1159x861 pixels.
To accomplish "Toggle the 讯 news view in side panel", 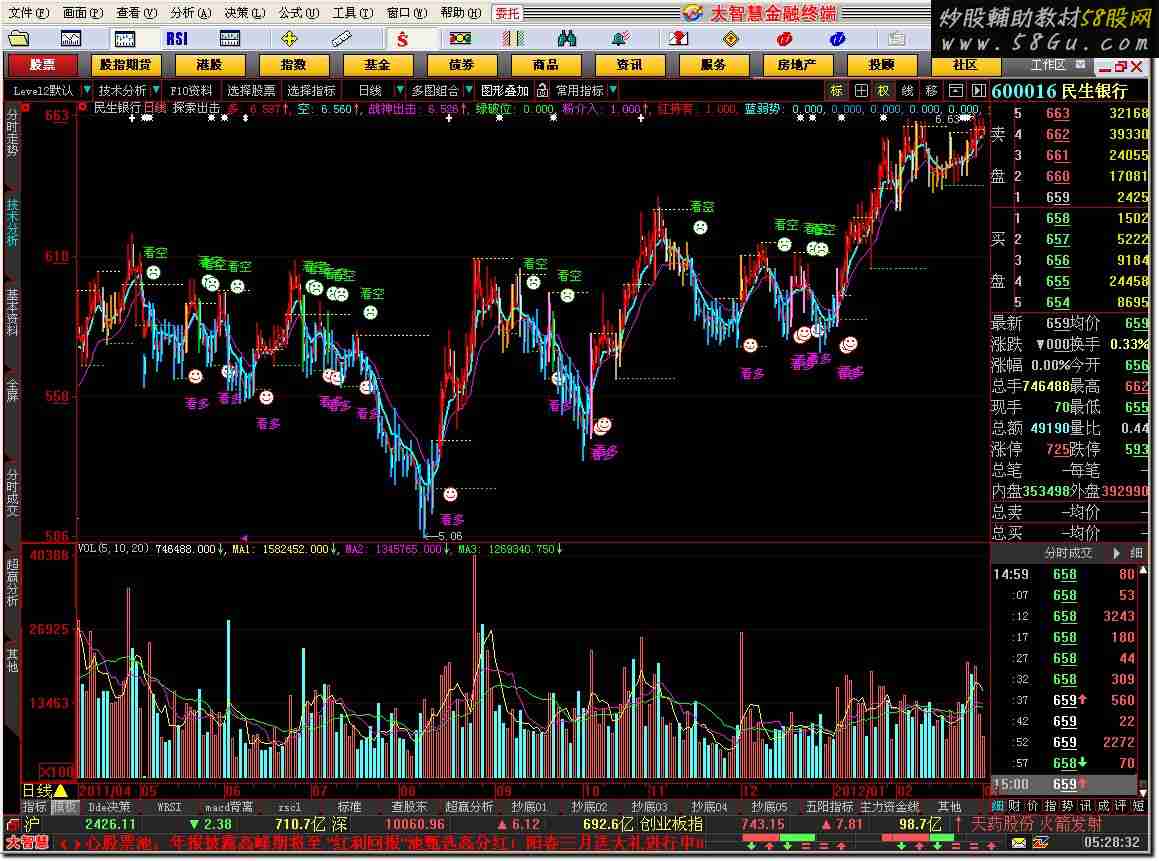I will click(1086, 806).
